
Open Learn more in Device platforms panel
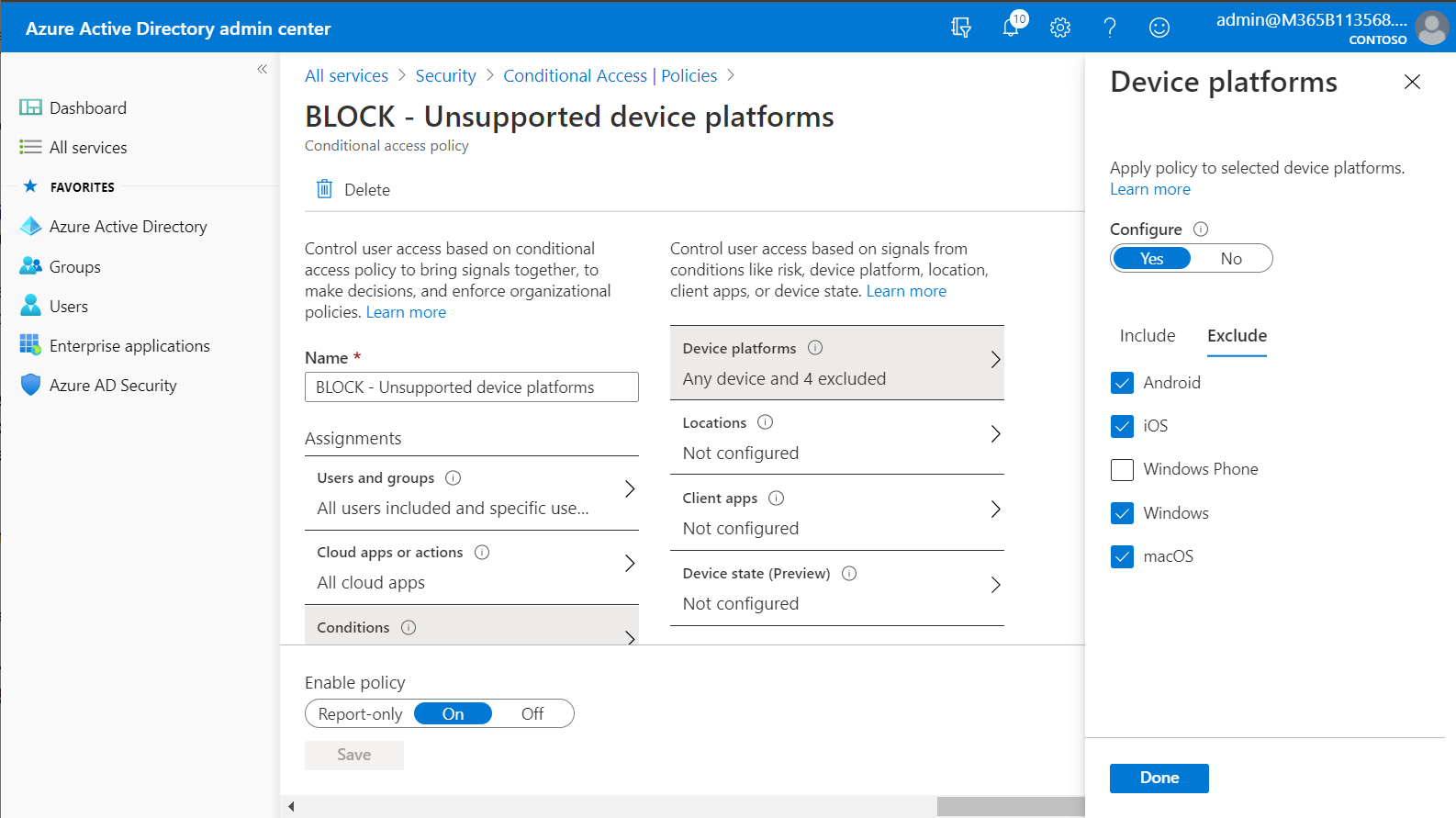click(x=1150, y=189)
